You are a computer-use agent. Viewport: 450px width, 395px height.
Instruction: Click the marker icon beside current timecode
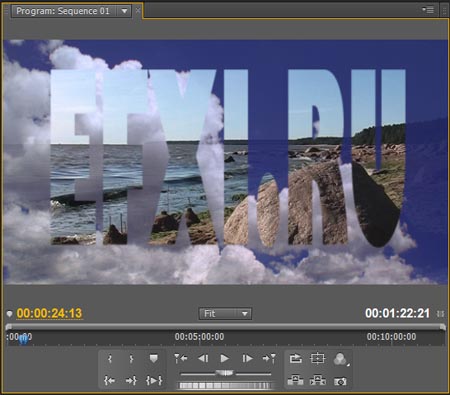click(9, 314)
